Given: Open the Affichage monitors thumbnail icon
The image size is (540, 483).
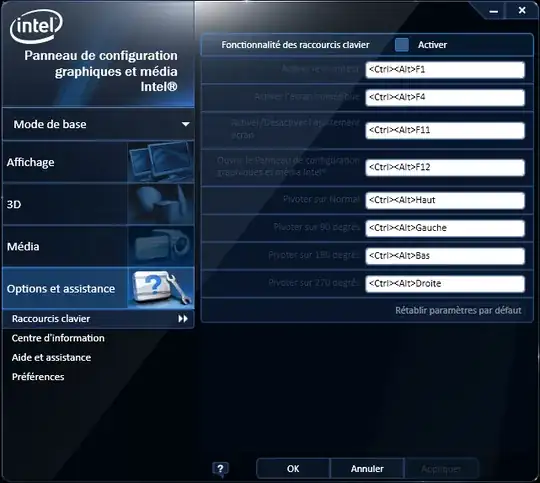Looking at the screenshot, I should tap(161, 161).
